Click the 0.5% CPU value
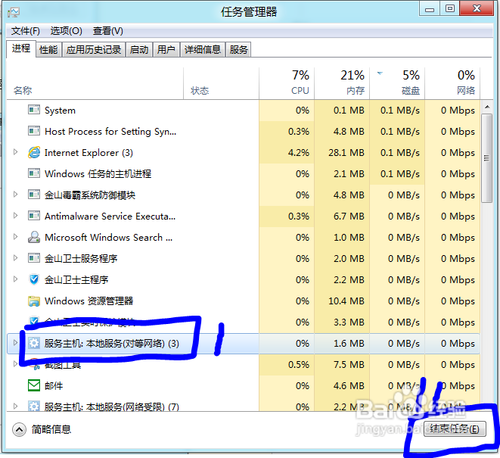This screenshot has width=500, height=458. pyautogui.click(x=298, y=365)
